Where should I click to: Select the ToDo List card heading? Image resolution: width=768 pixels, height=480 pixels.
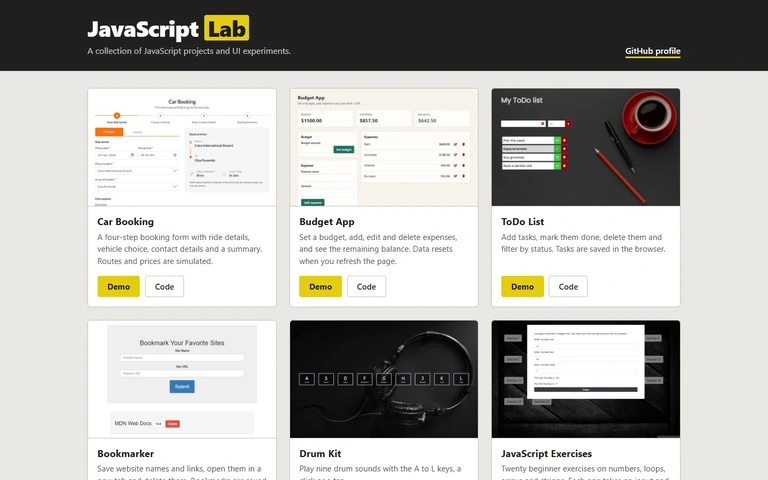[x=522, y=222]
